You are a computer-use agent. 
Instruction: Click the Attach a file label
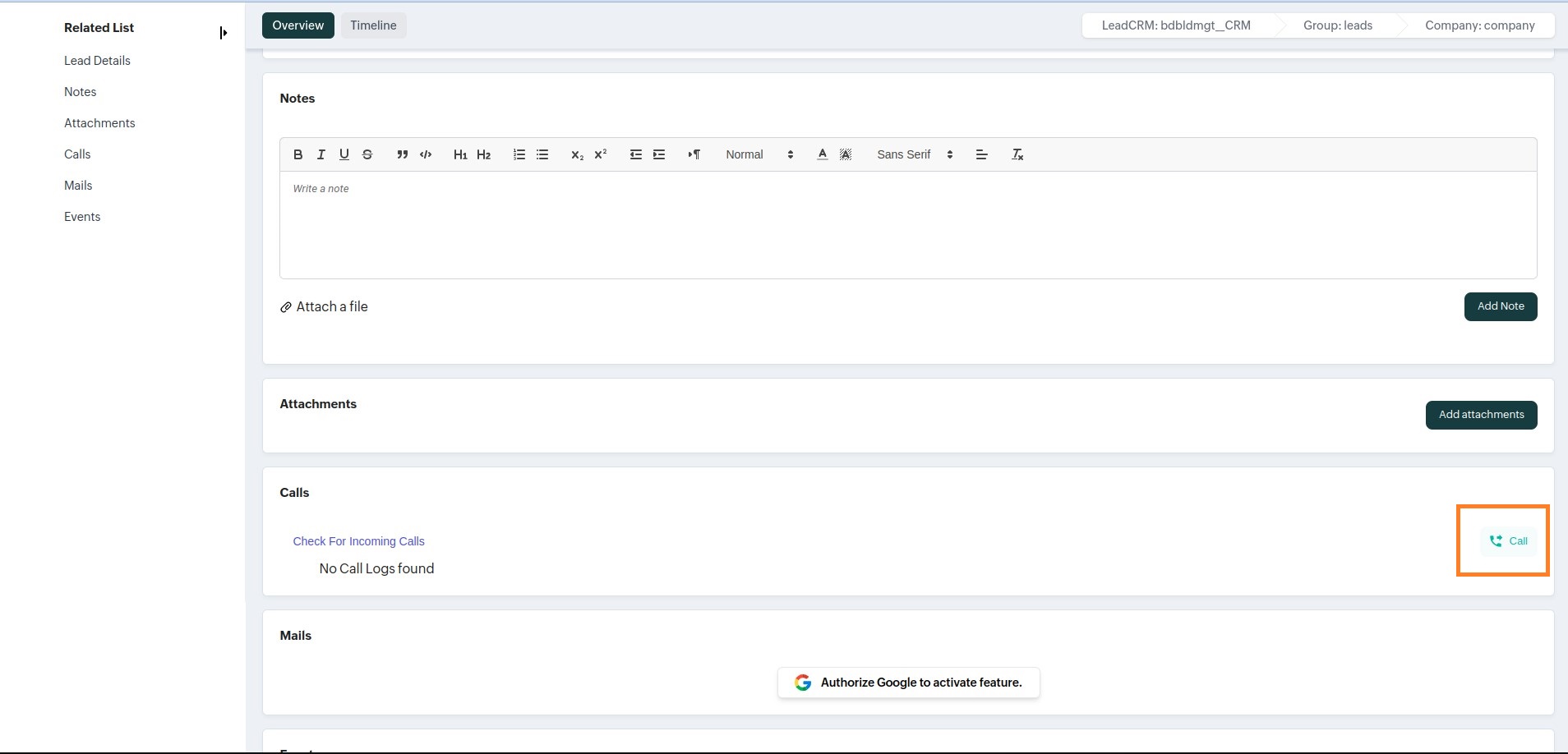pos(332,306)
